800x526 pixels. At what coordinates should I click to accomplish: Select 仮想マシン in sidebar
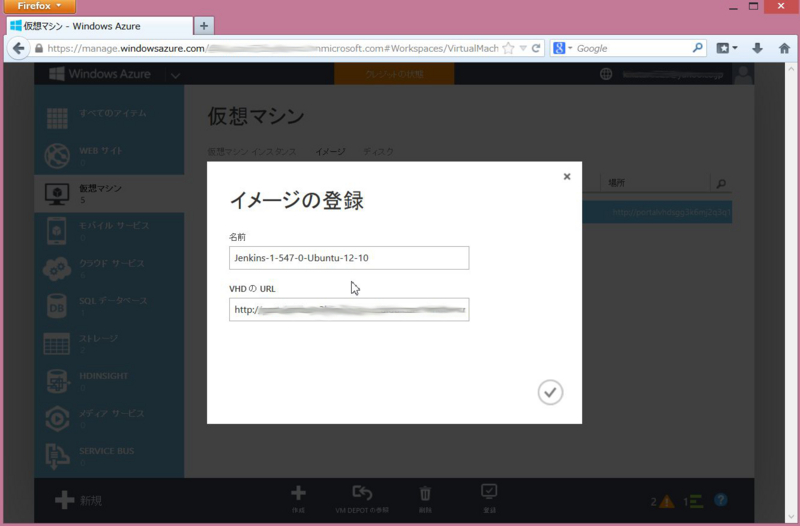[x=109, y=193]
